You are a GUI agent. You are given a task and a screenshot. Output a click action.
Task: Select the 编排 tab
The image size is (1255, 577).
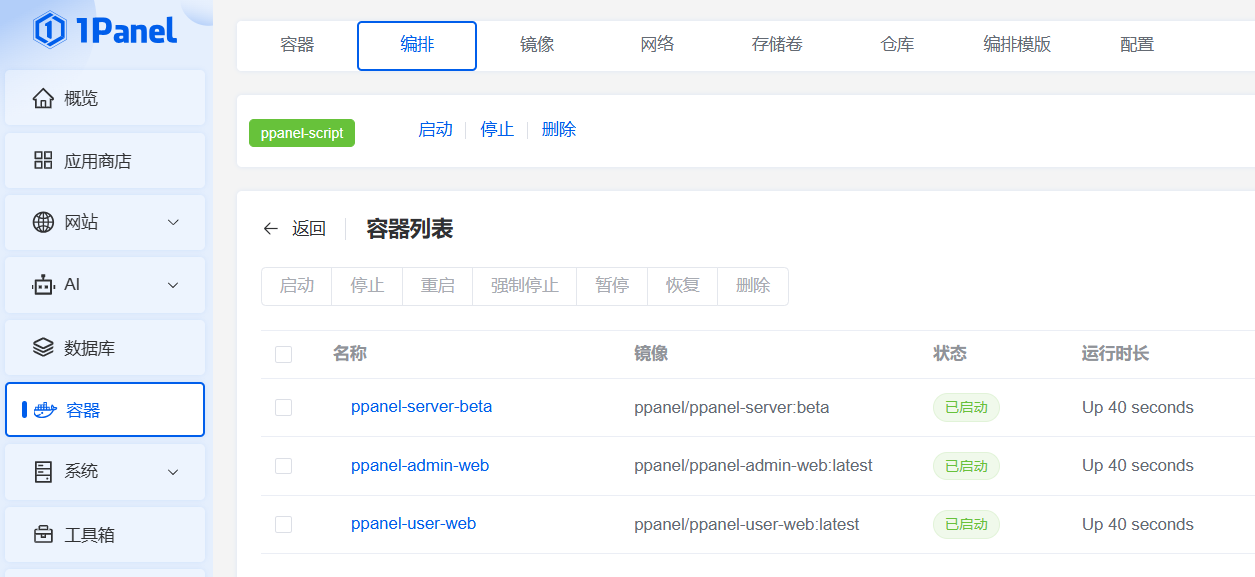pos(417,45)
